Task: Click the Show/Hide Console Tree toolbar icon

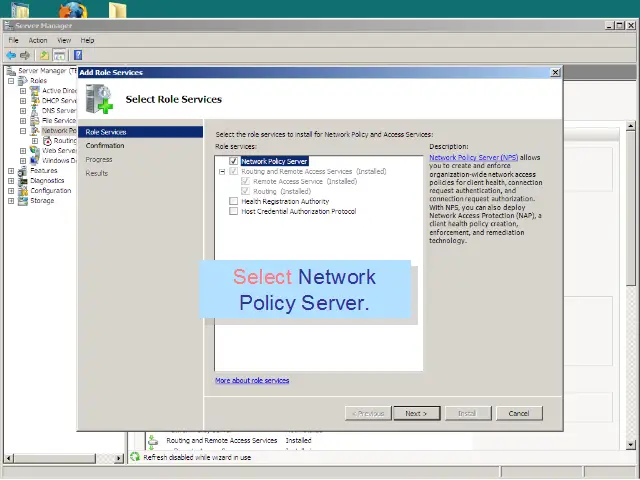Action: (60, 55)
